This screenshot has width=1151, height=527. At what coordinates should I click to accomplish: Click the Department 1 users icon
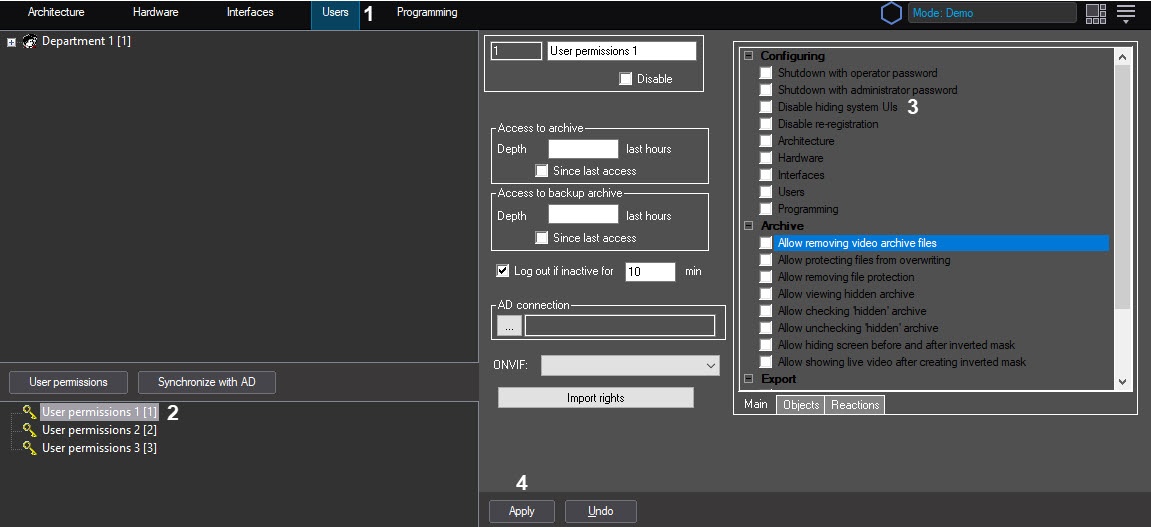pos(30,41)
